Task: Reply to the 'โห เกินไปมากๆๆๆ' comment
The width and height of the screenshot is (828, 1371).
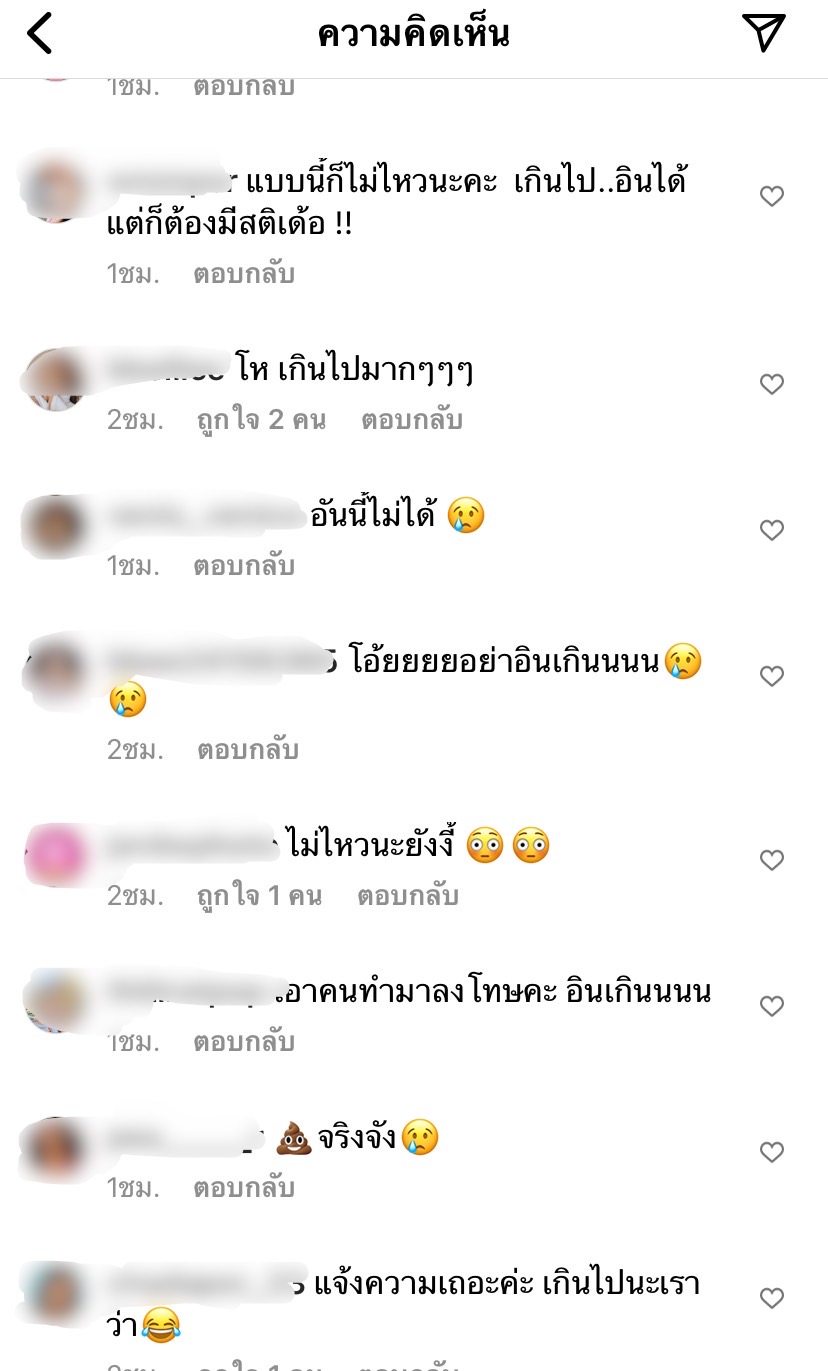Action: [x=412, y=420]
